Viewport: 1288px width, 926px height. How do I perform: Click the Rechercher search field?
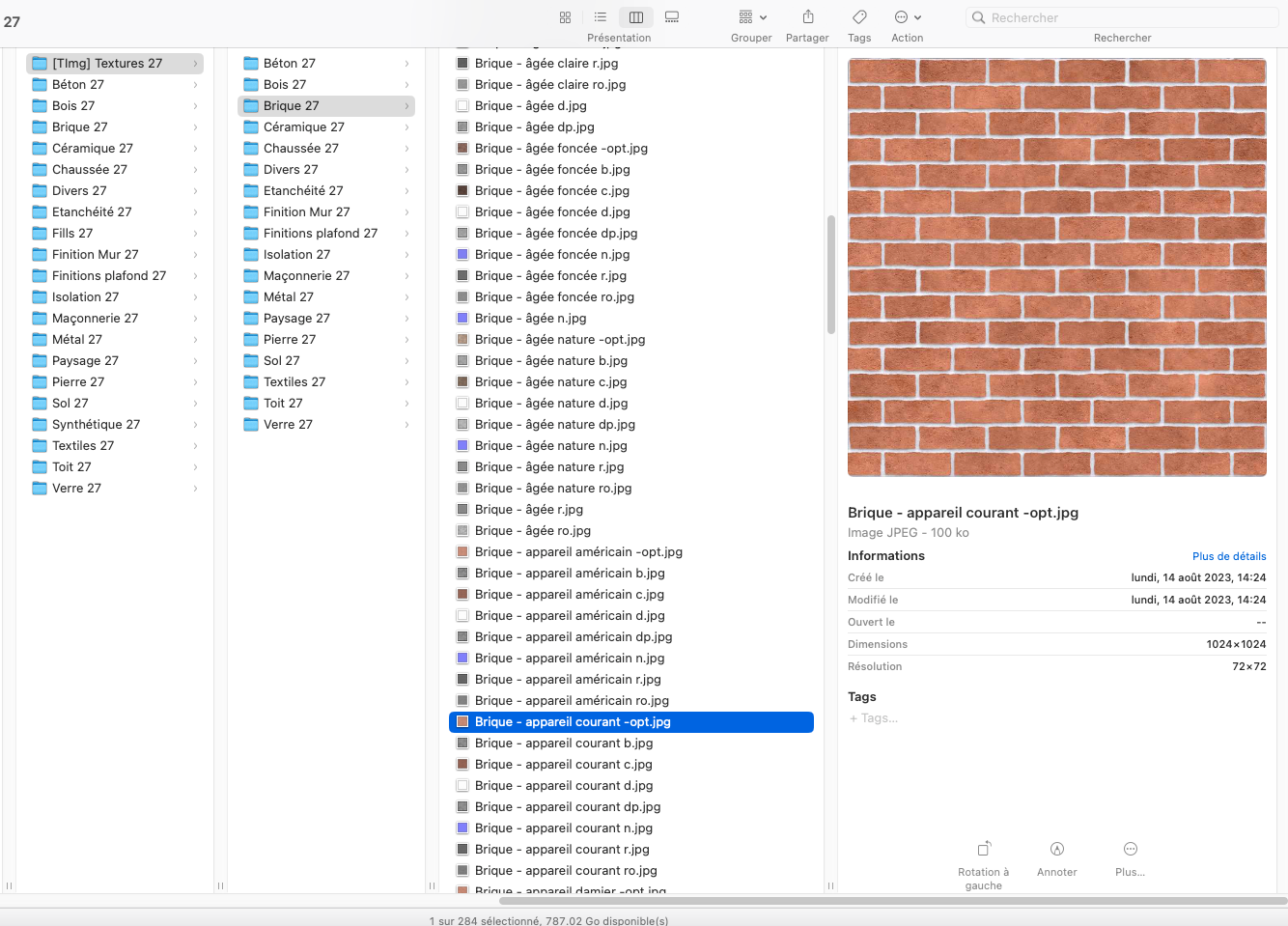coord(1122,17)
